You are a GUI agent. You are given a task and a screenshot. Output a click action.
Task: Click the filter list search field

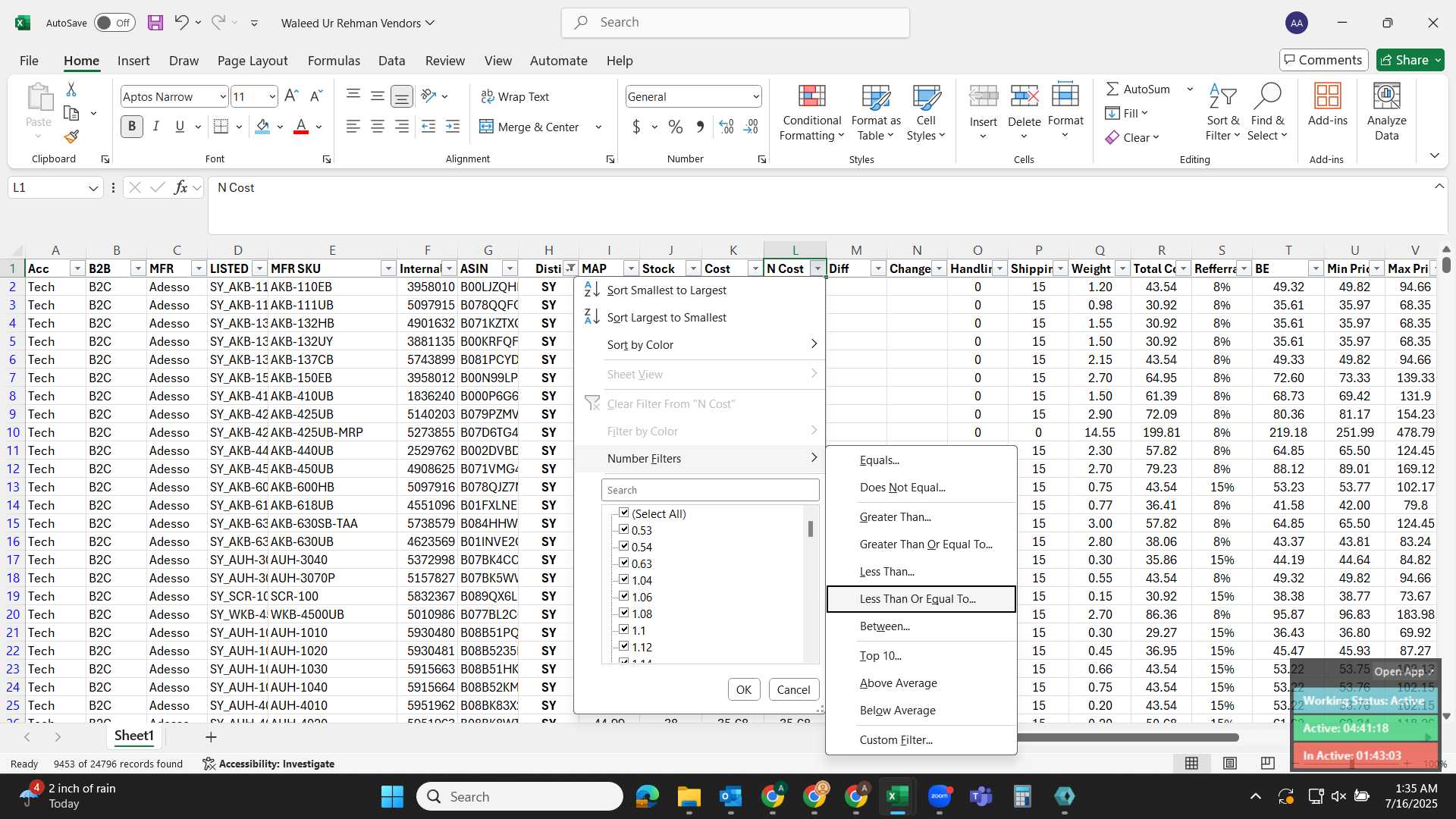pyautogui.click(x=710, y=490)
